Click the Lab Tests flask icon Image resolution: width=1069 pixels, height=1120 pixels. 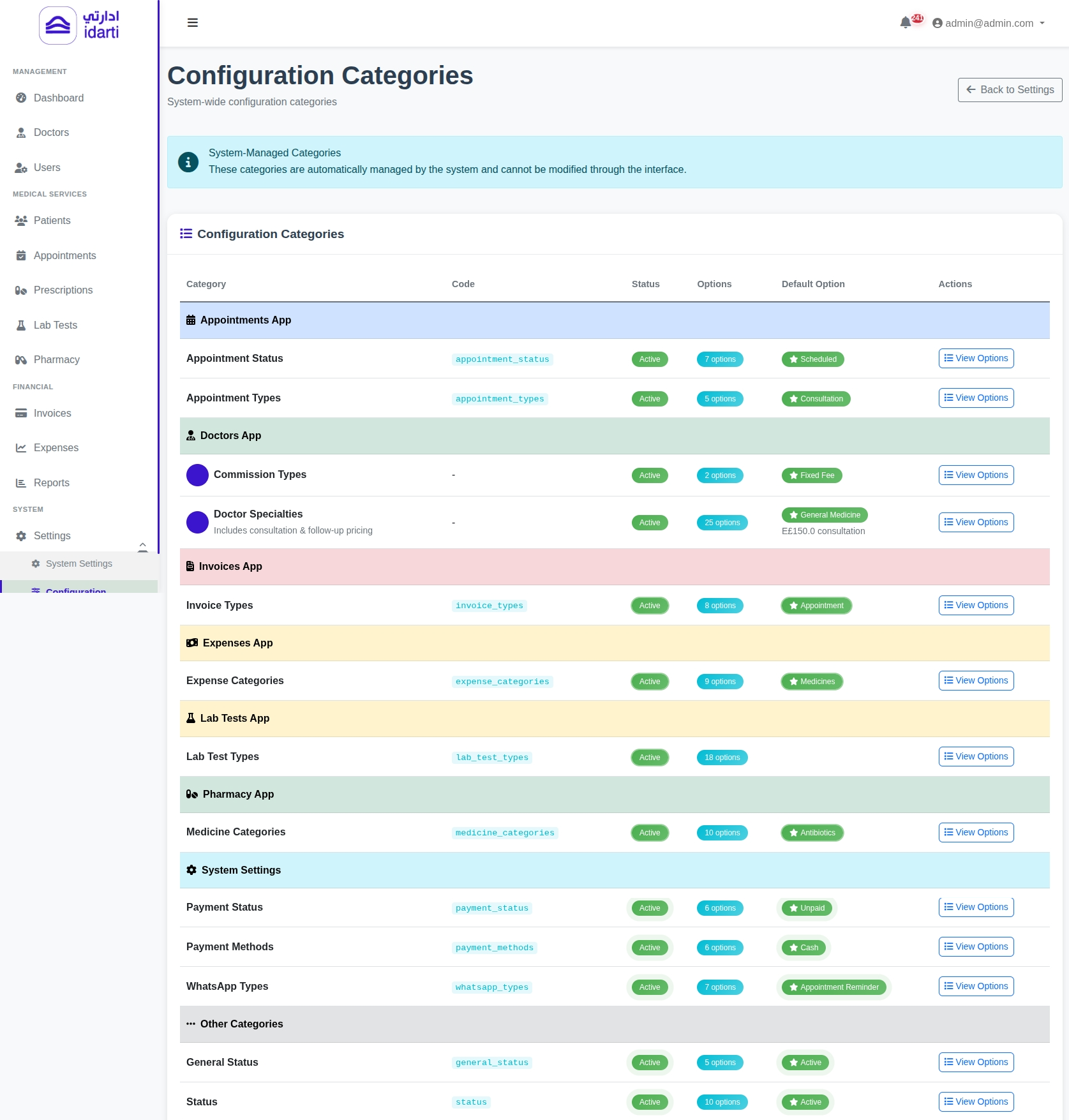(x=21, y=325)
